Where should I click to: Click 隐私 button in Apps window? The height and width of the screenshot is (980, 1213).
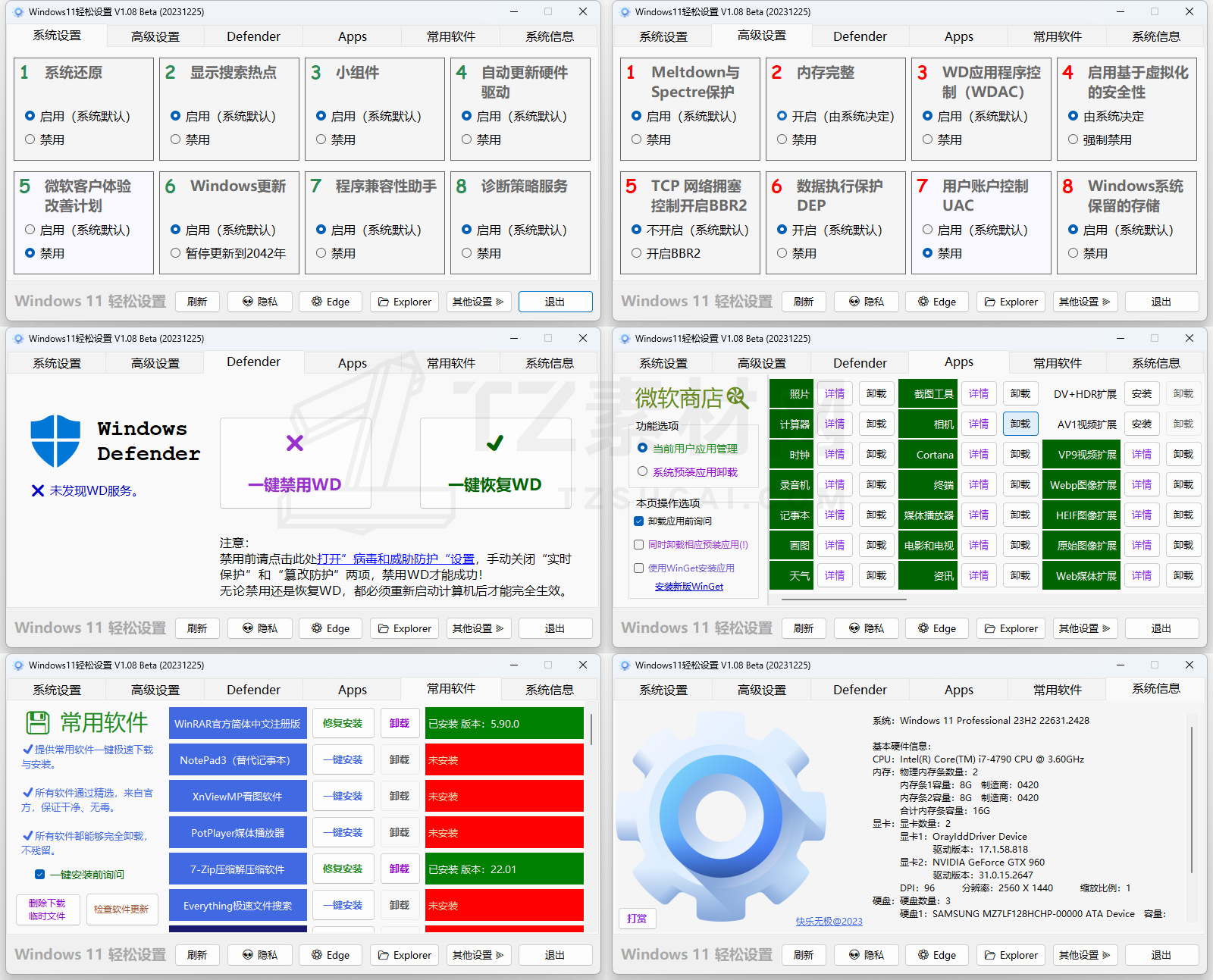point(867,628)
